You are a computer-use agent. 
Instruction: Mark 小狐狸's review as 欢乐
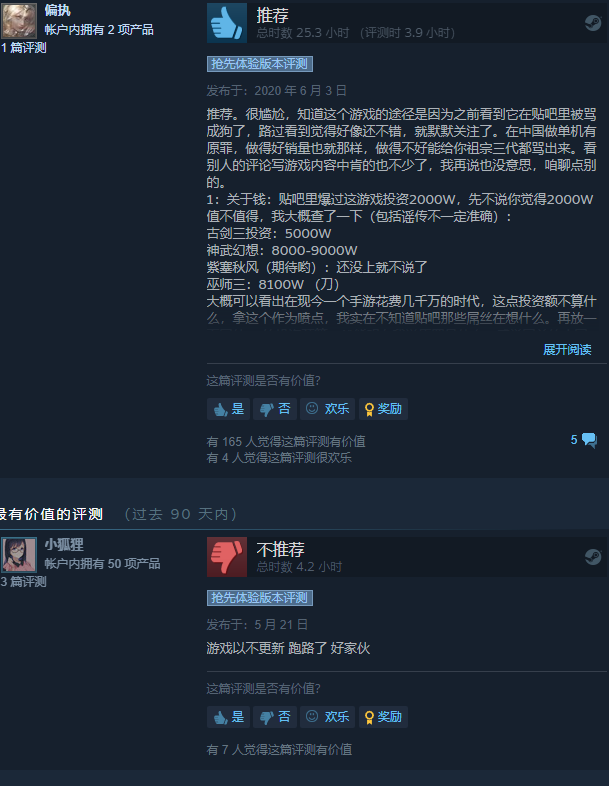tap(327, 717)
